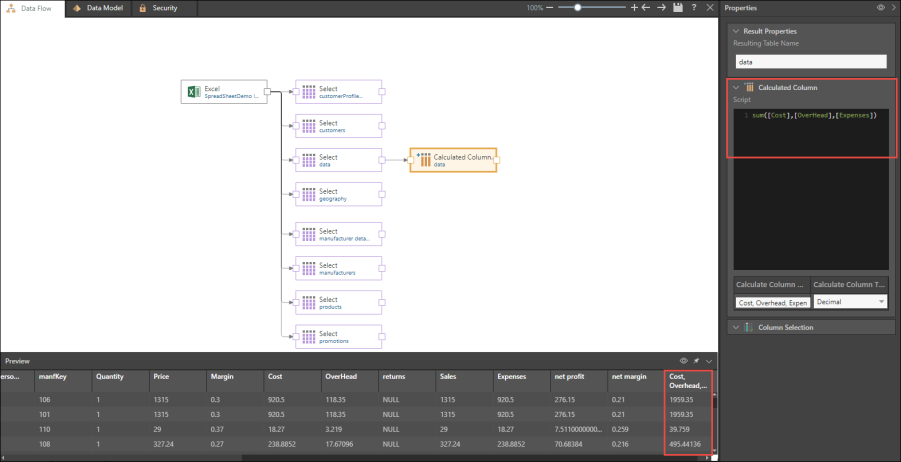This screenshot has width=901, height=462.
Task: Expand the Column Selection section
Action: point(737,327)
